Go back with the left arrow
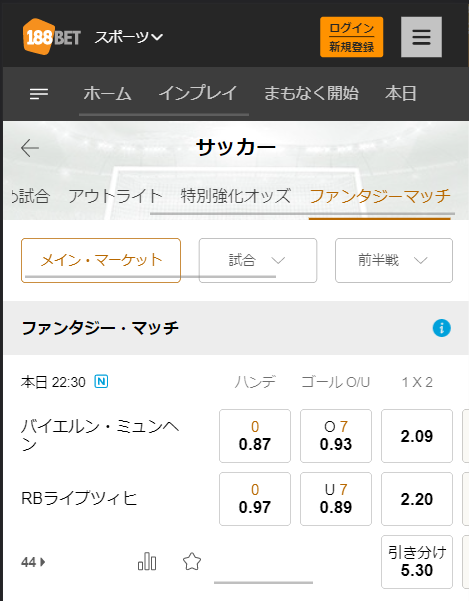 click(x=30, y=148)
